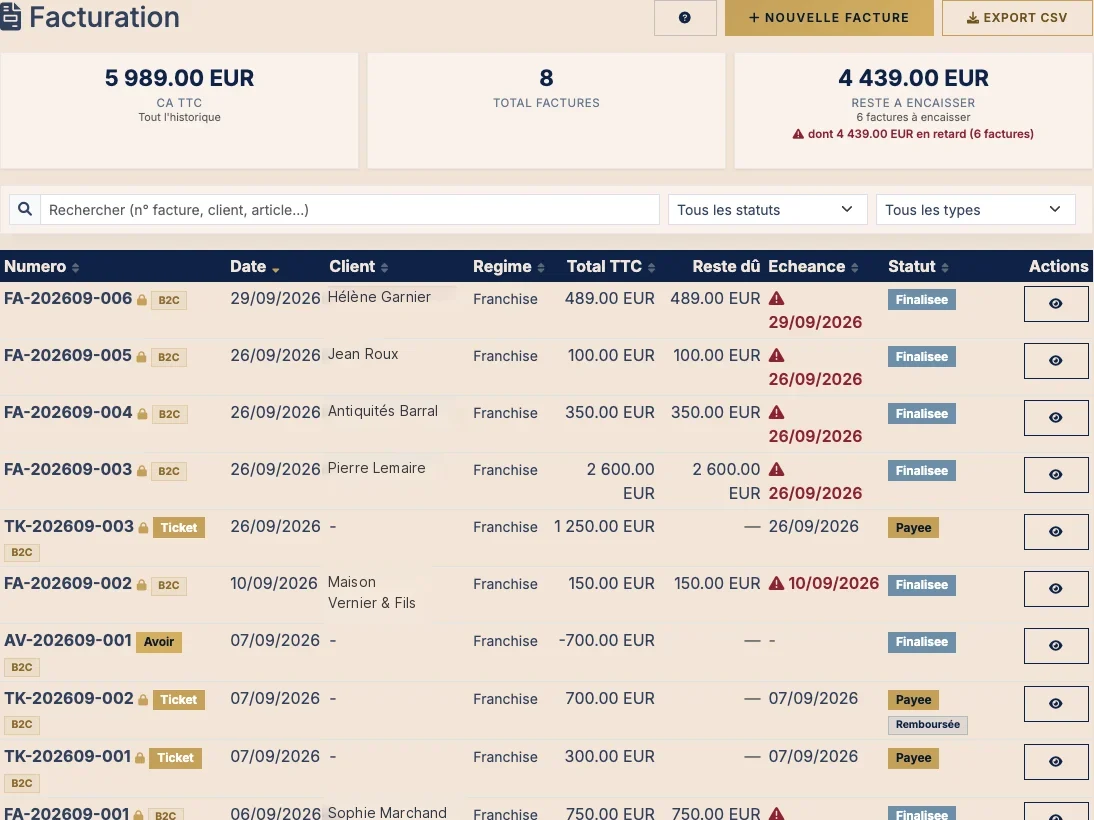This screenshot has height=820, width=1094.
Task: Sort table by Echeance column
Action: point(814,267)
